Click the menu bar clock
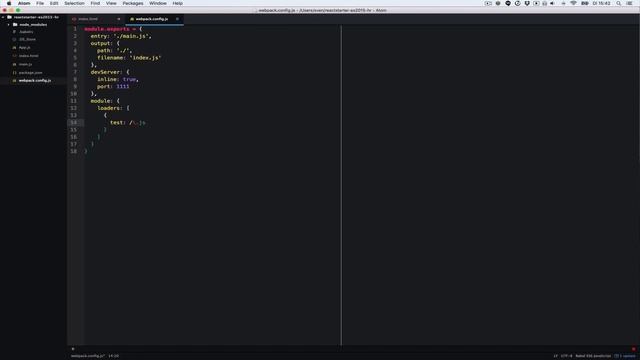The width and height of the screenshot is (640, 360). [601, 3]
